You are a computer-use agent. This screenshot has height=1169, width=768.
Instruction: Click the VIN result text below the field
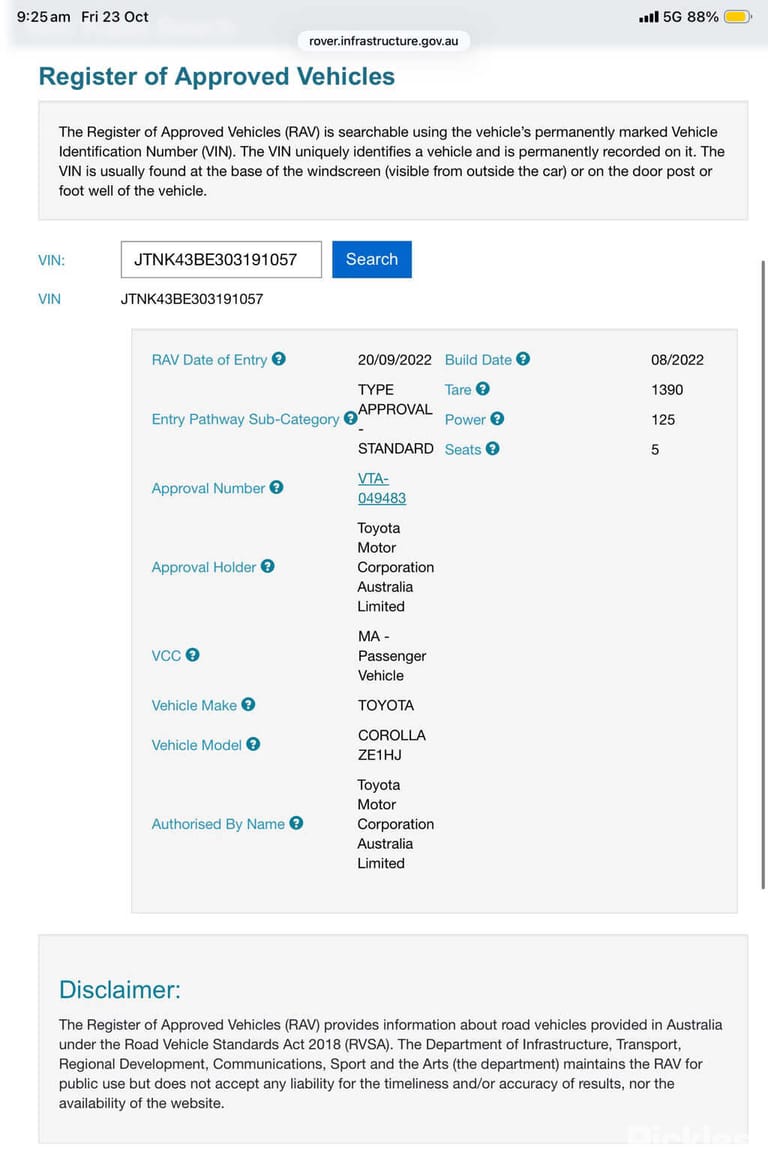(192, 299)
